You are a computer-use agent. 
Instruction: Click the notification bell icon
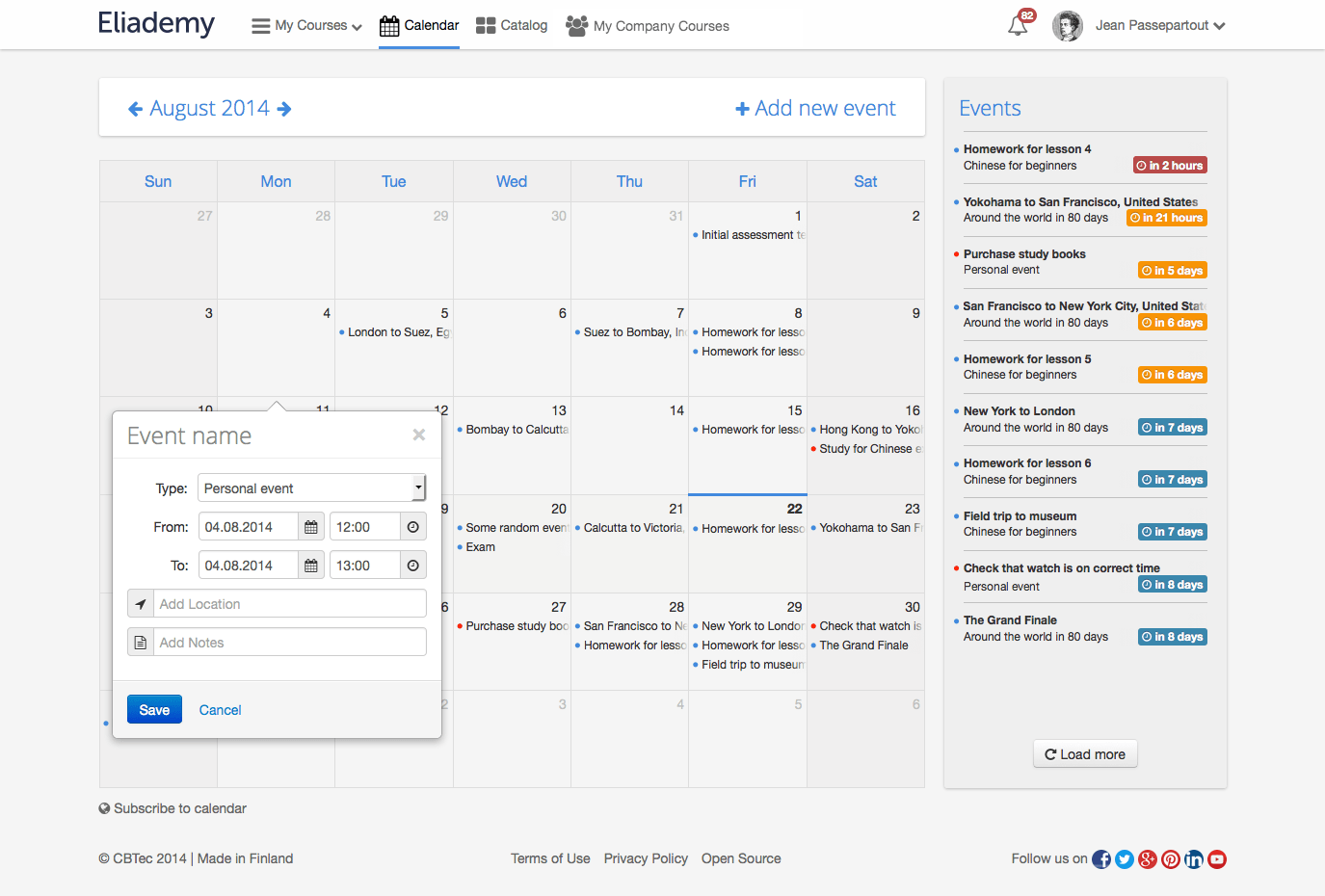coord(1018,26)
